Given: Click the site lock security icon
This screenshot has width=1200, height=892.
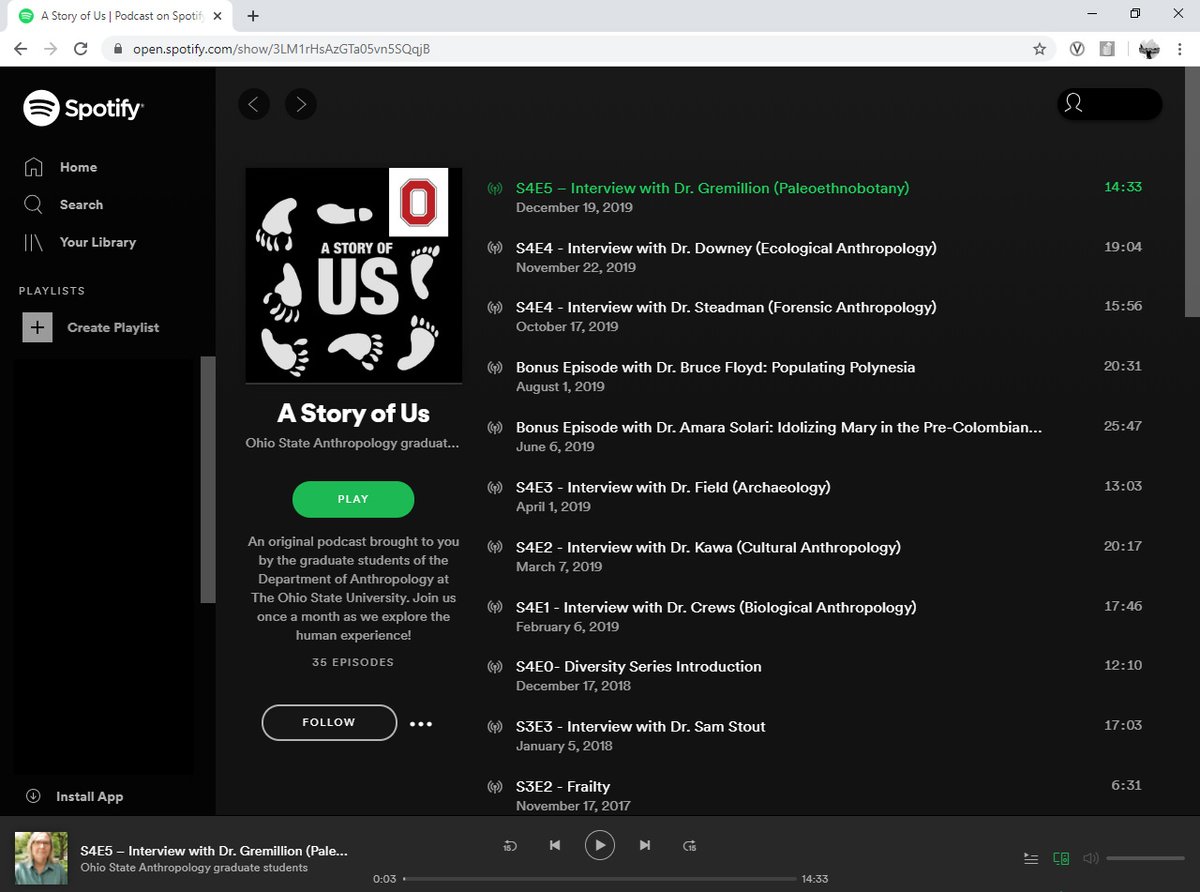Looking at the screenshot, I should coord(117,48).
